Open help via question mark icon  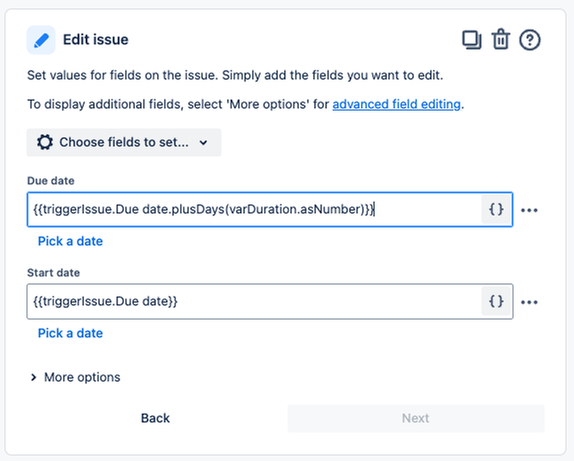point(530,40)
